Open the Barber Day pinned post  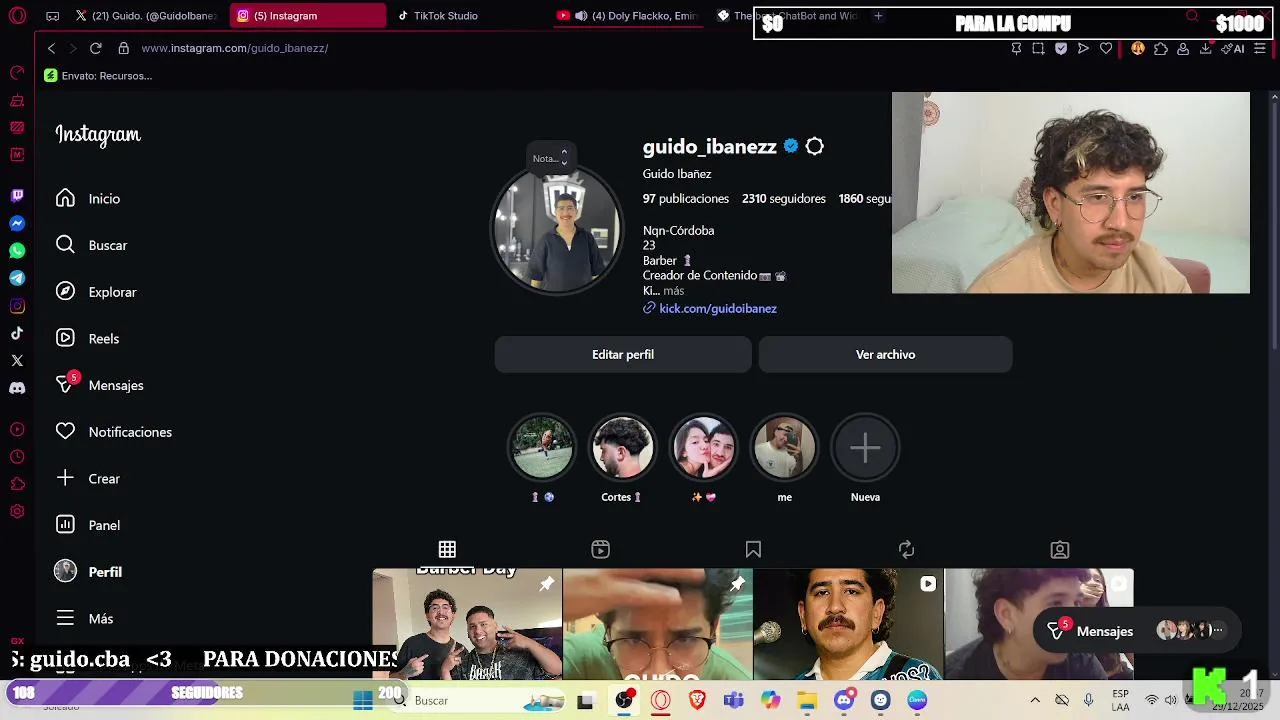467,624
